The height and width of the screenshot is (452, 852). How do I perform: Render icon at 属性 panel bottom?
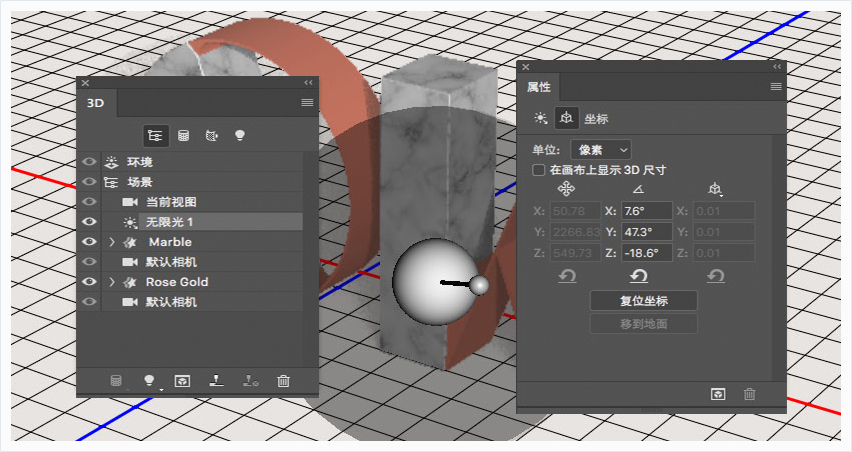point(718,394)
